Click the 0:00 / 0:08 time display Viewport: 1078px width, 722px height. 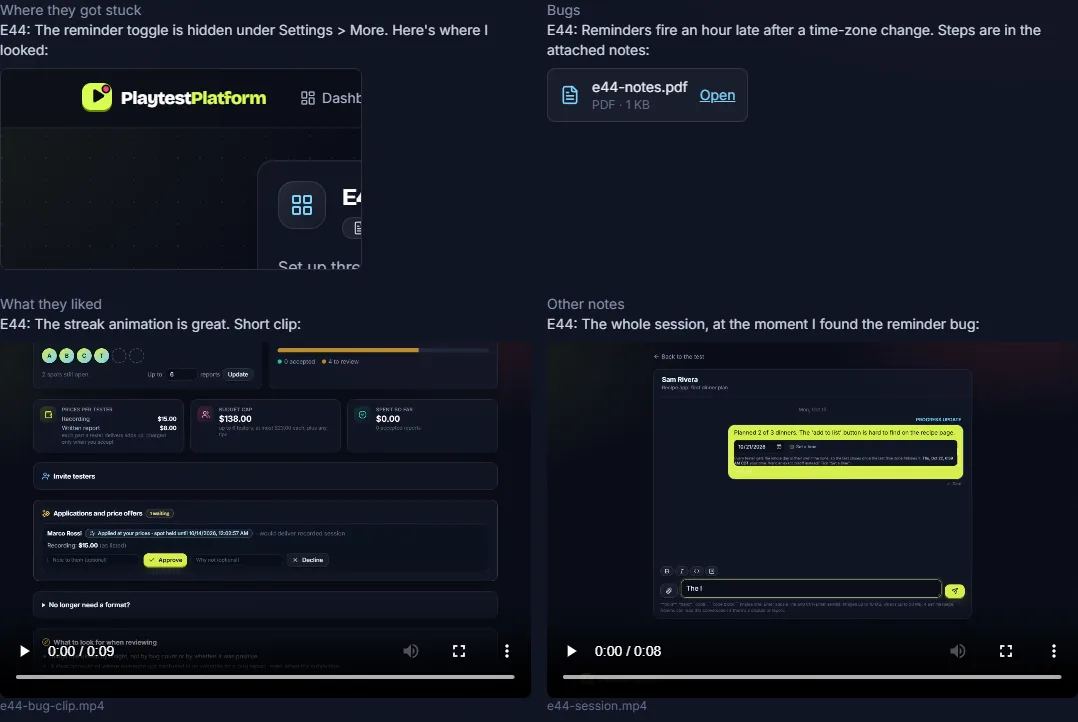tap(628, 651)
